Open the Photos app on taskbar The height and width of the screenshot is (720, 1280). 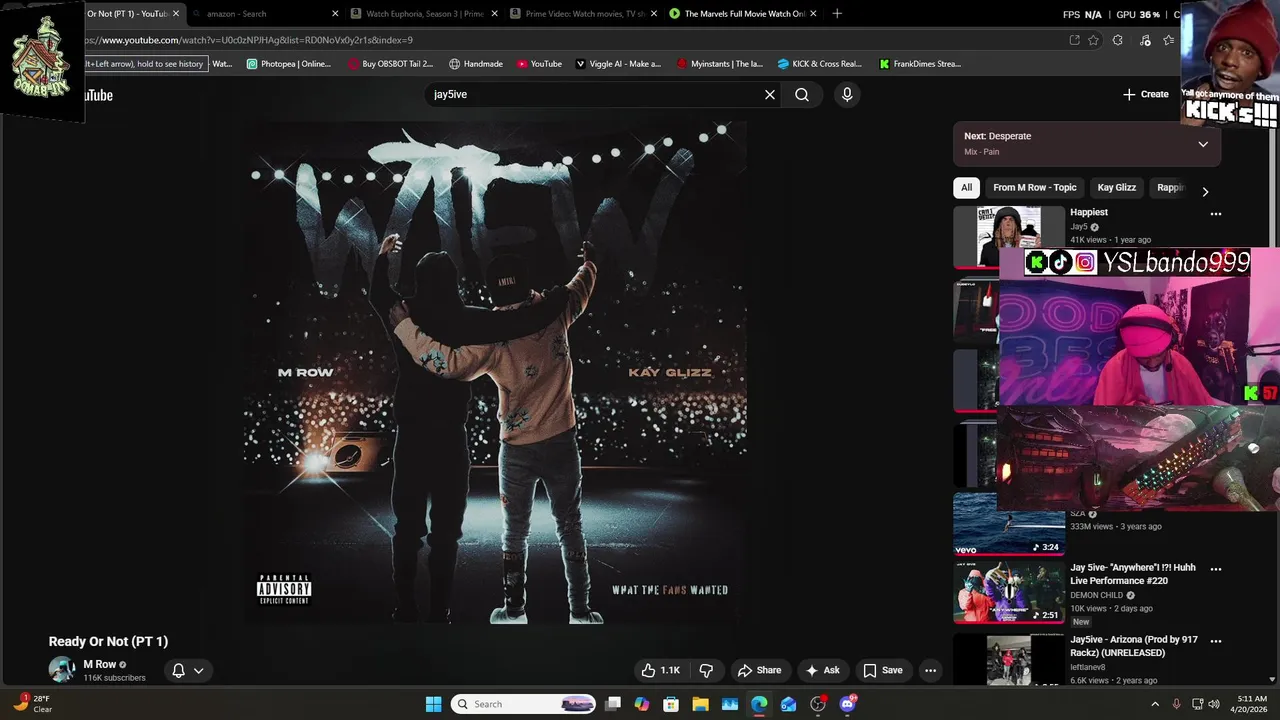click(x=730, y=704)
